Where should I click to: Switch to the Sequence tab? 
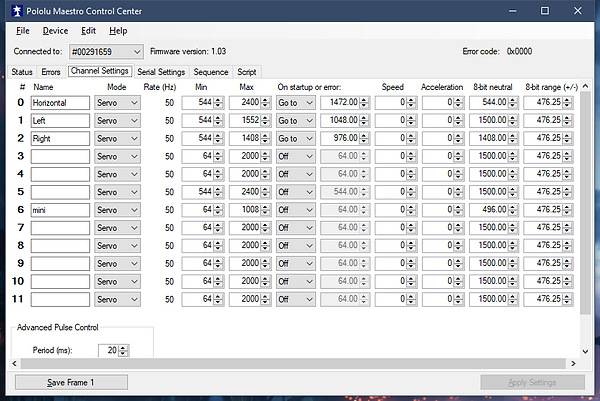pos(211,72)
